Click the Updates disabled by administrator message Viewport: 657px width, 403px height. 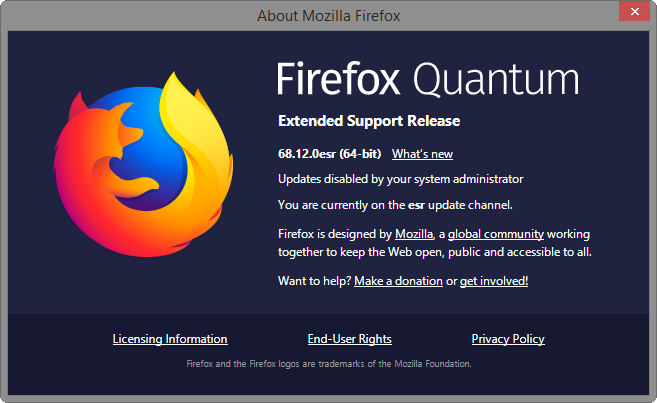400,179
